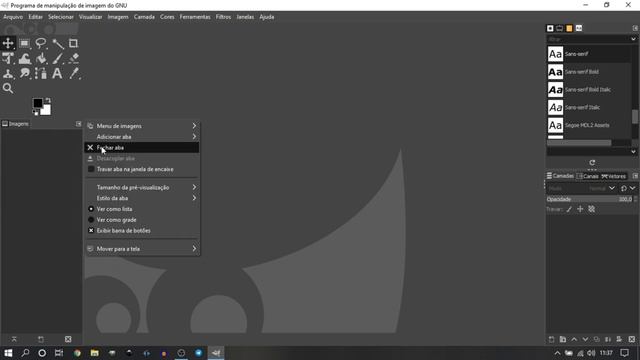Toggle Exibir barra de botões checkbox
This screenshot has height=360, width=640.
tap(142, 231)
